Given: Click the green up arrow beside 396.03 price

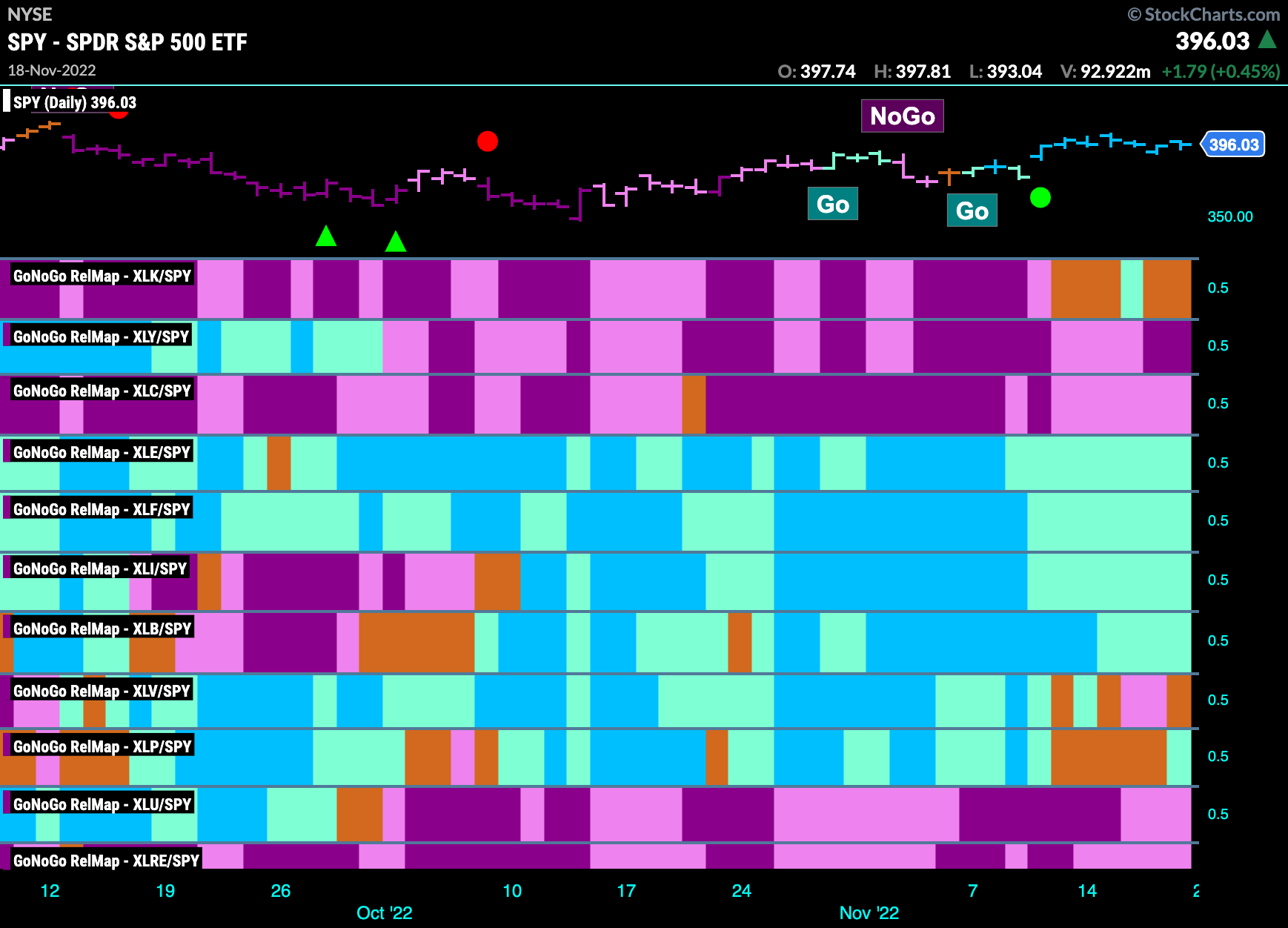Looking at the screenshot, I should tap(1268, 39).
